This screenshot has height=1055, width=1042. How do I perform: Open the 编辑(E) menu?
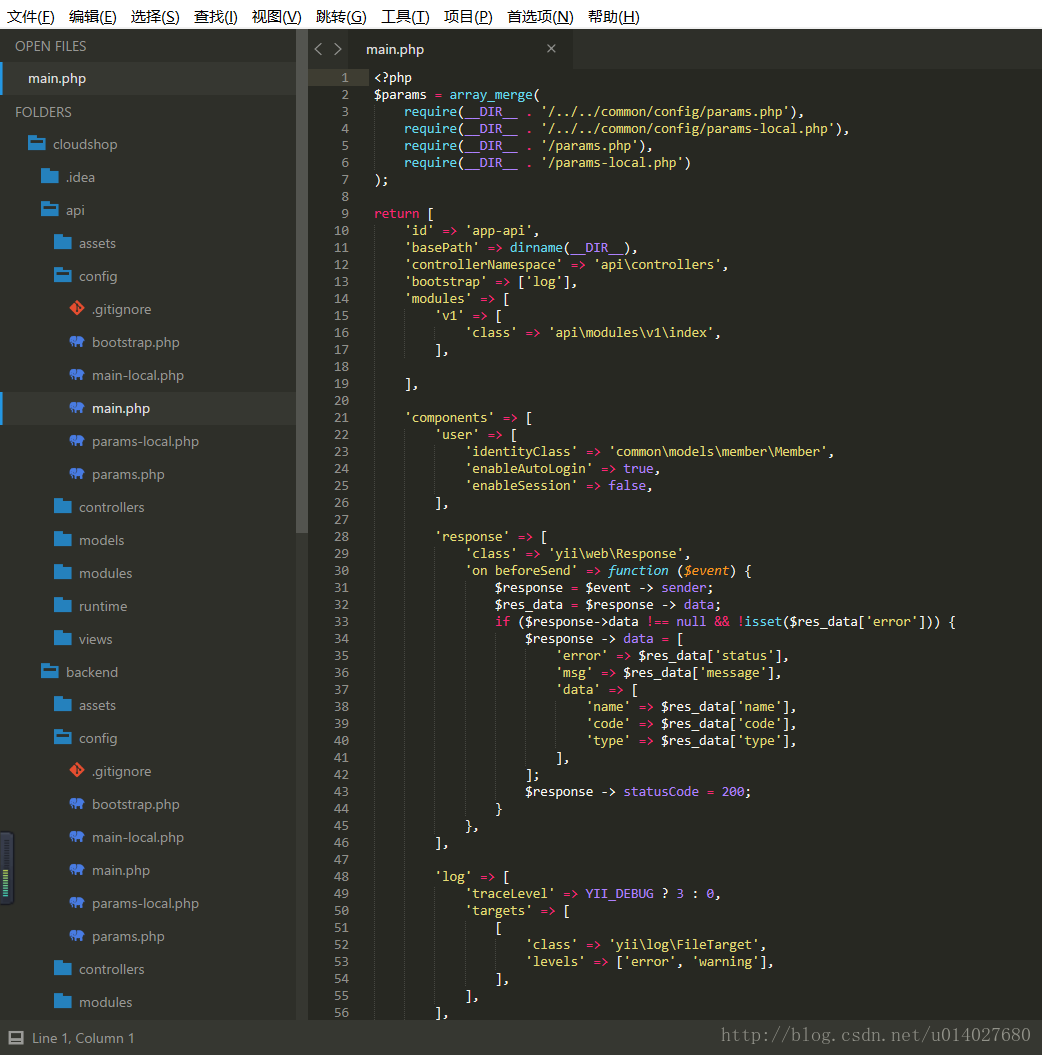click(x=92, y=16)
